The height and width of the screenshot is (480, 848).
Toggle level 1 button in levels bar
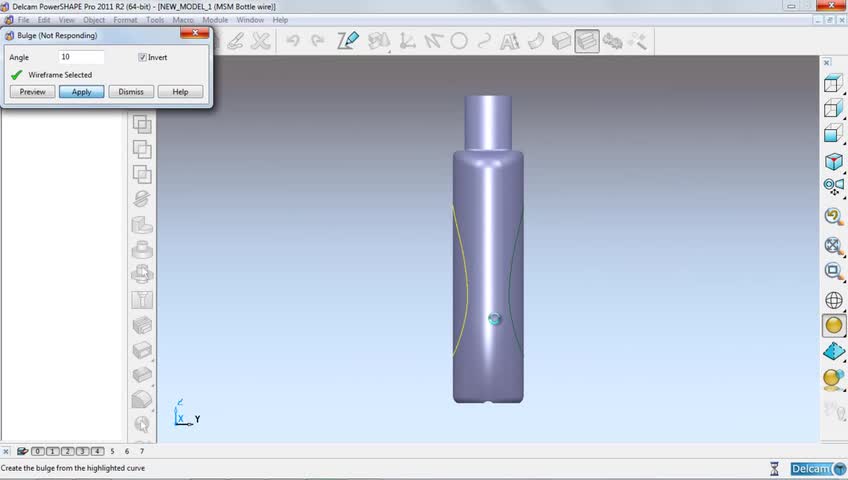(x=52, y=451)
